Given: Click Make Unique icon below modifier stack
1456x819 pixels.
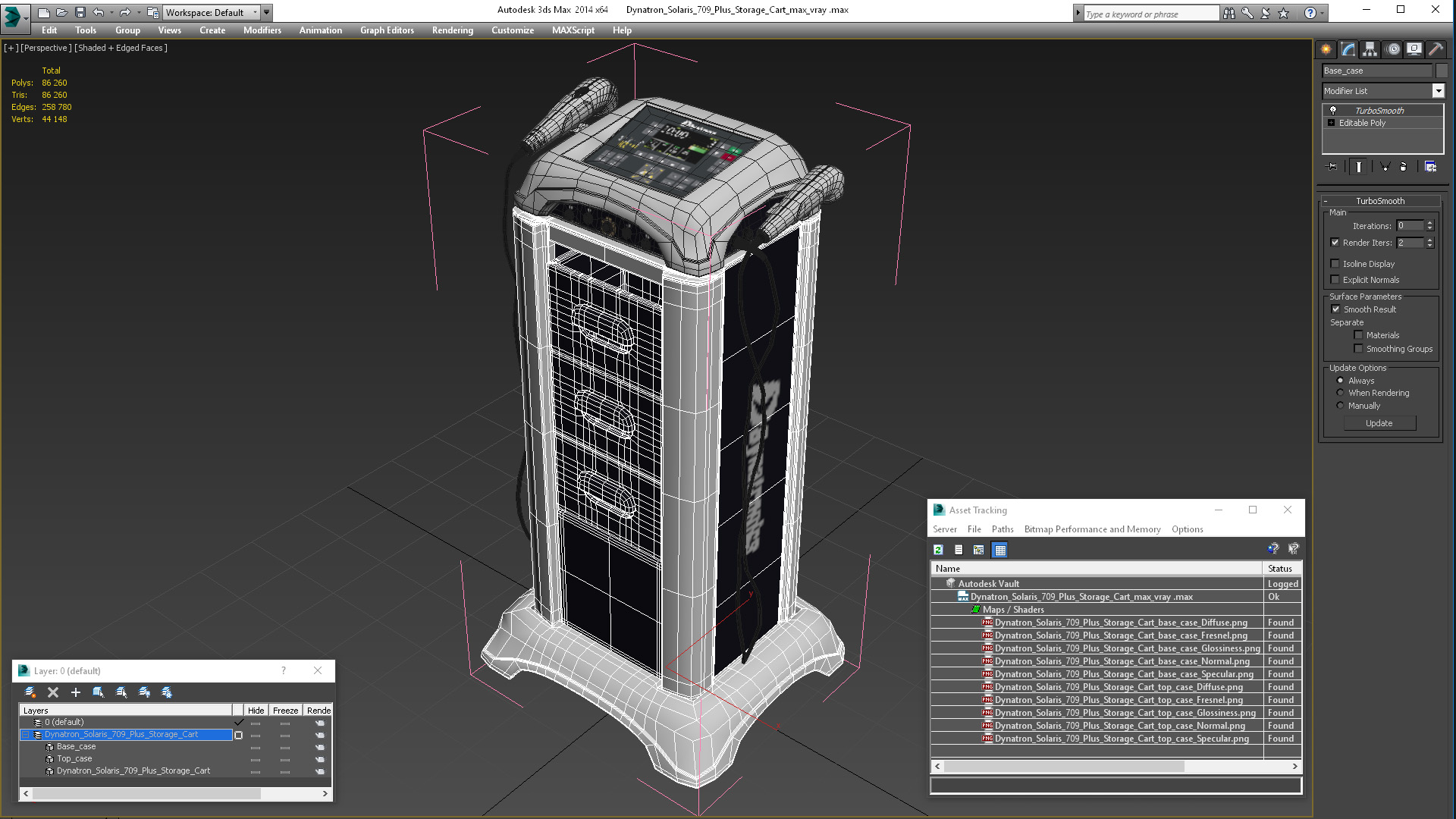Looking at the screenshot, I should click(x=1385, y=167).
